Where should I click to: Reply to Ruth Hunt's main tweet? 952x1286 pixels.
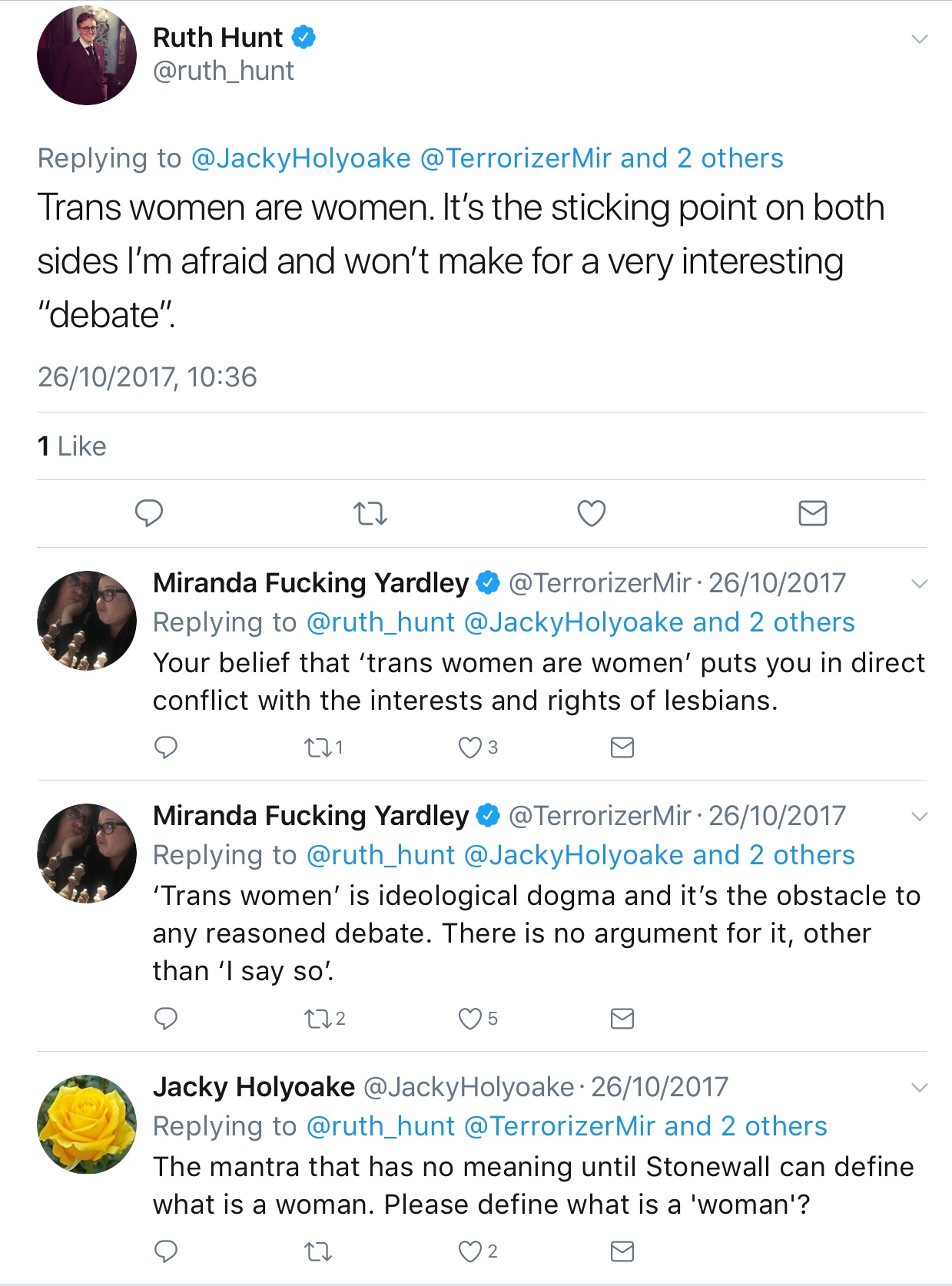click(149, 512)
